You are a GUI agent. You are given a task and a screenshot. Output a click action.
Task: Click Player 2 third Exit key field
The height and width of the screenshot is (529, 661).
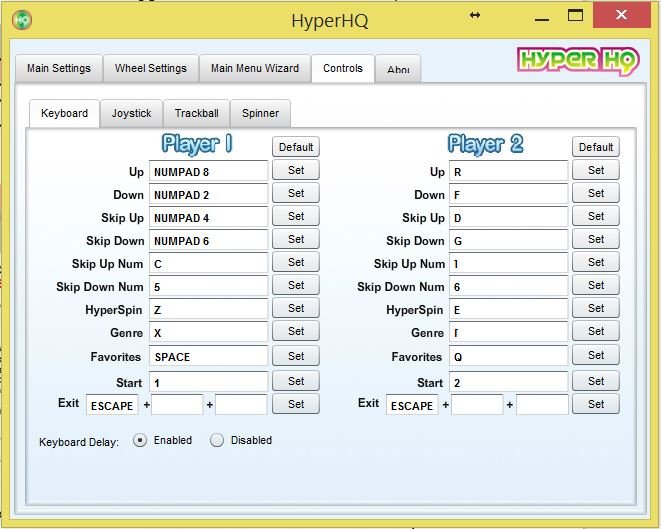tap(542, 405)
